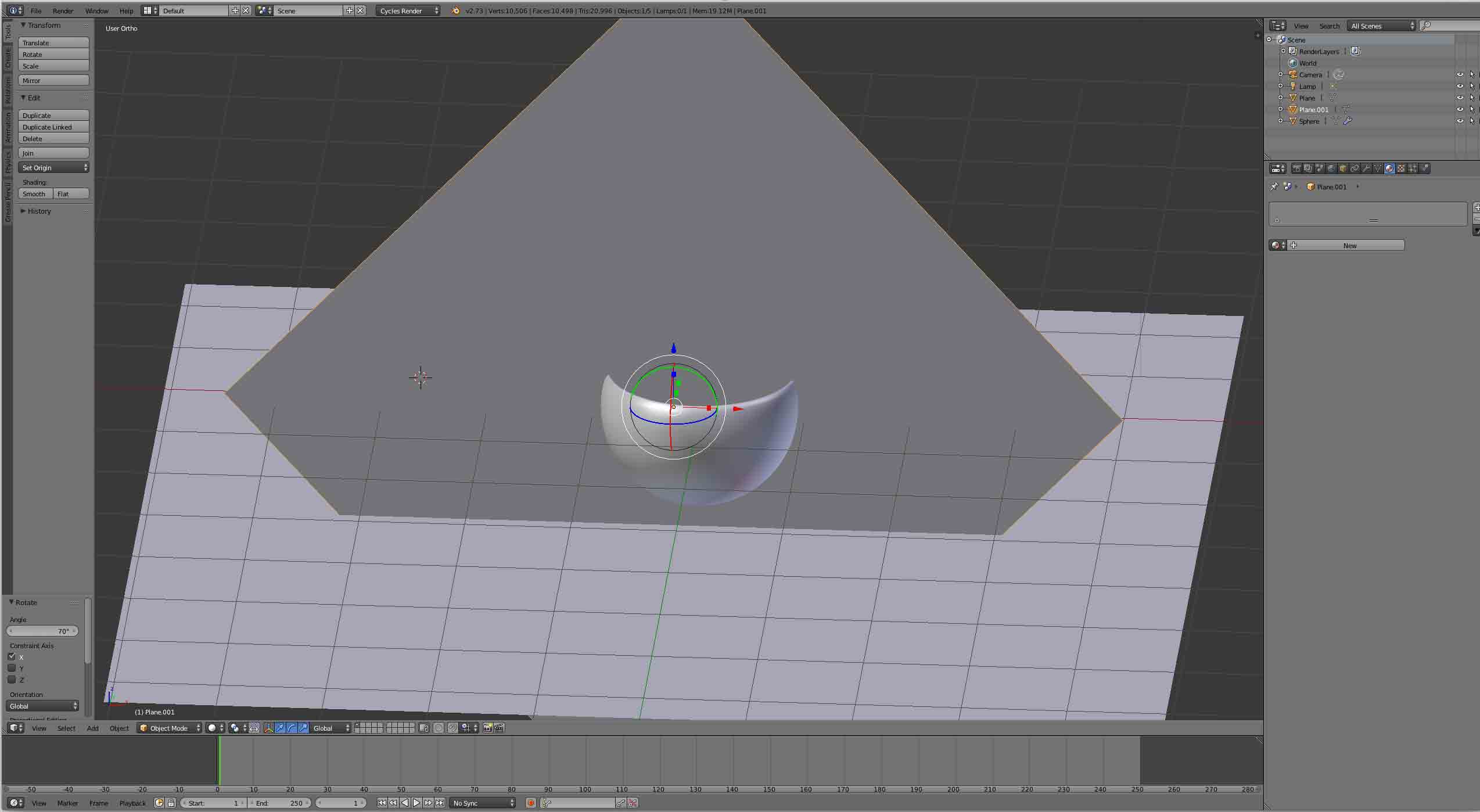The width and height of the screenshot is (1480, 812).
Task: Toggle the translate manipulator arrow icon
Action: (280, 728)
